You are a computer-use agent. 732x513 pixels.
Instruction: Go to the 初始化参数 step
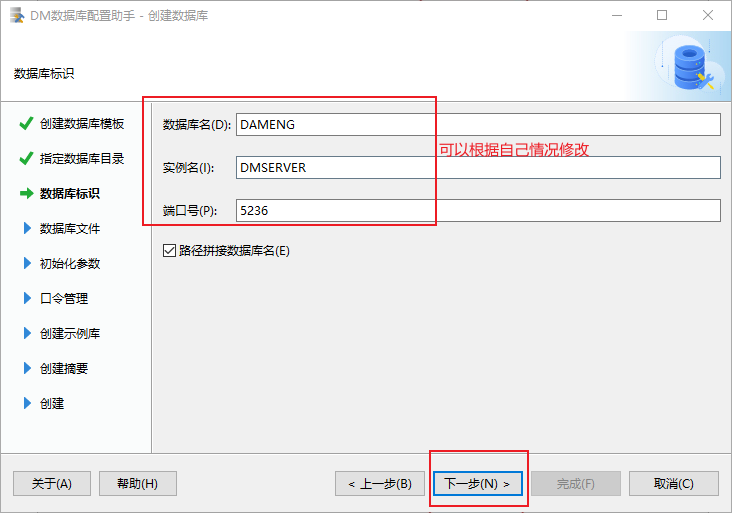coord(70,264)
